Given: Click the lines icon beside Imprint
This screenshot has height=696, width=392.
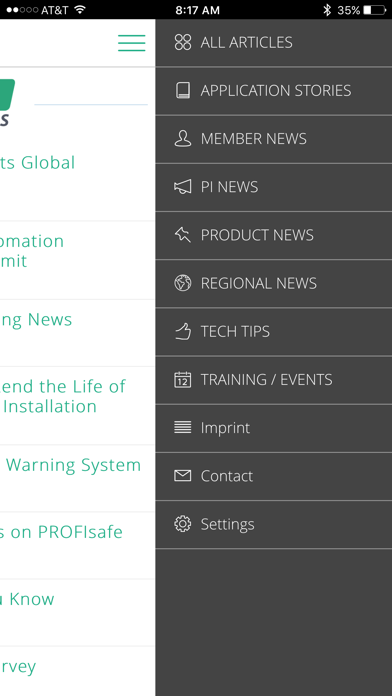Looking at the screenshot, I should [182, 428].
